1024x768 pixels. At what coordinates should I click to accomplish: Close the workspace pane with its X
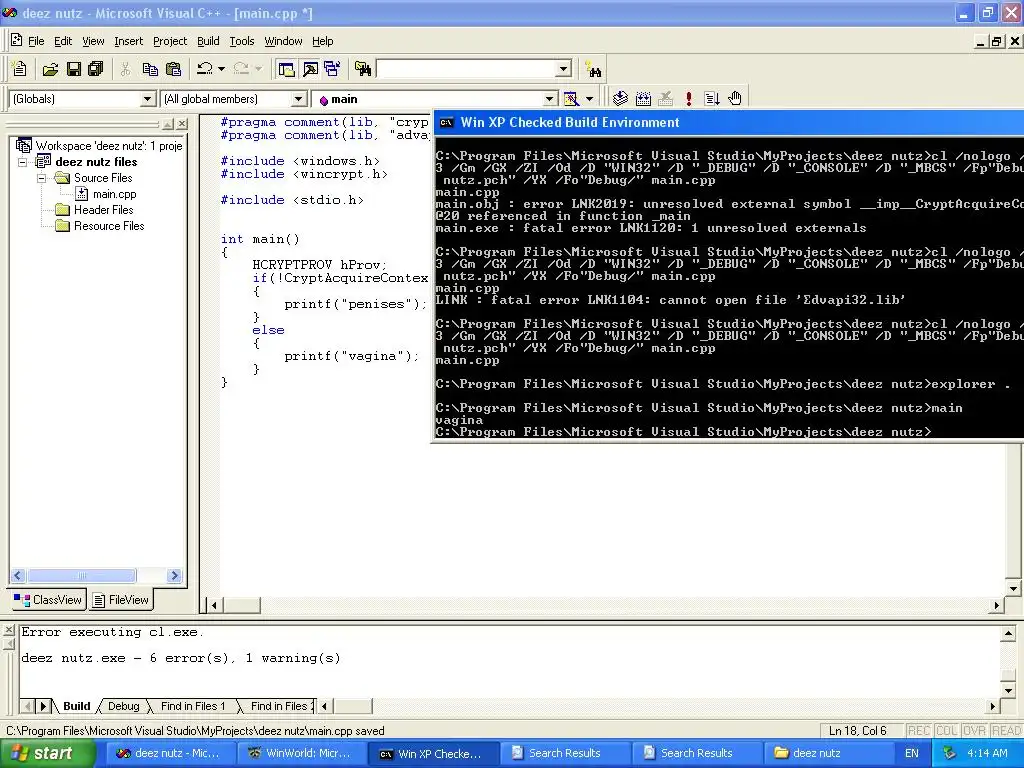[182, 123]
